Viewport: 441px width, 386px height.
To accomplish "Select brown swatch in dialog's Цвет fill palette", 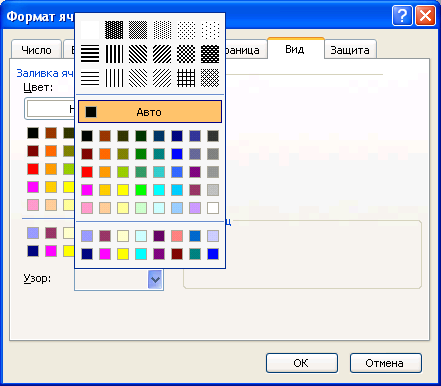I will point(51,133).
